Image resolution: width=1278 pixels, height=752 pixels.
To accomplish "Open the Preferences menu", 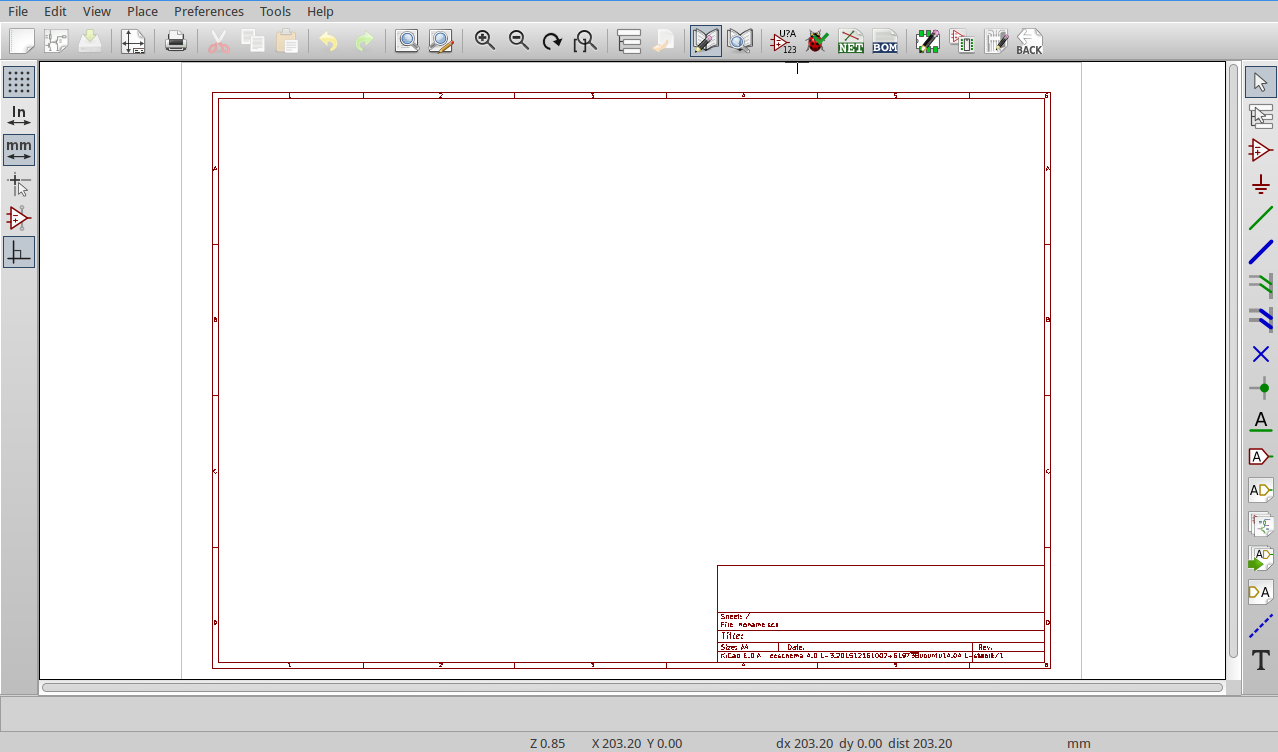I will [x=209, y=11].
